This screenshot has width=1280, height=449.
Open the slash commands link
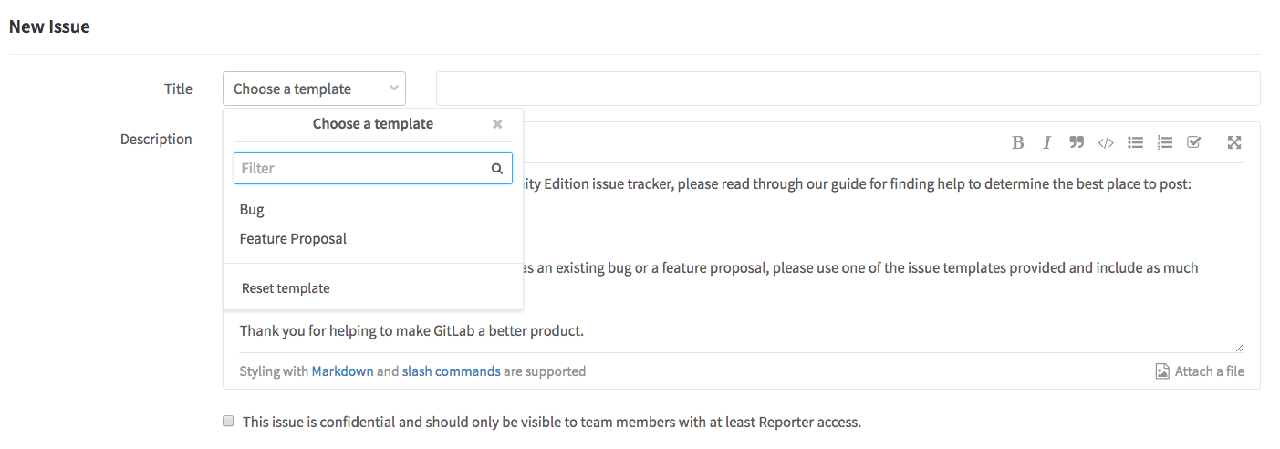(x=451, y=371)
